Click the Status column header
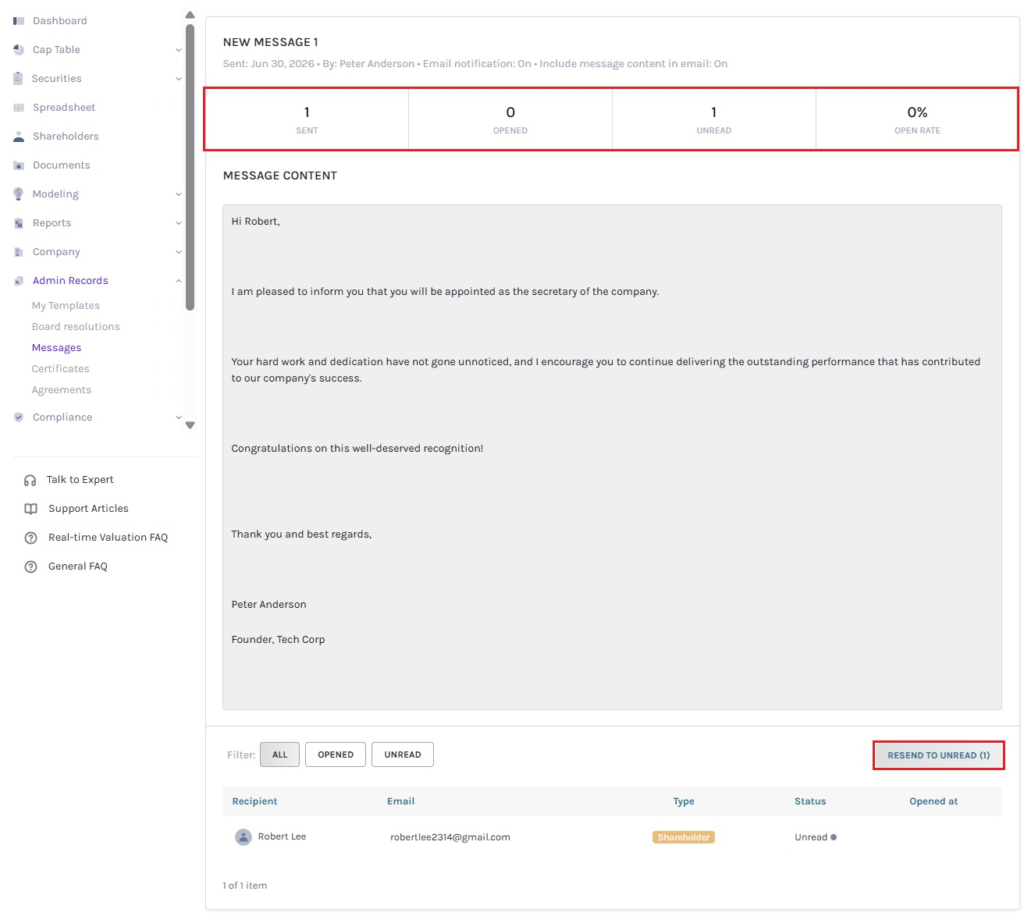The image size is (1024, 916). (810, 801)
